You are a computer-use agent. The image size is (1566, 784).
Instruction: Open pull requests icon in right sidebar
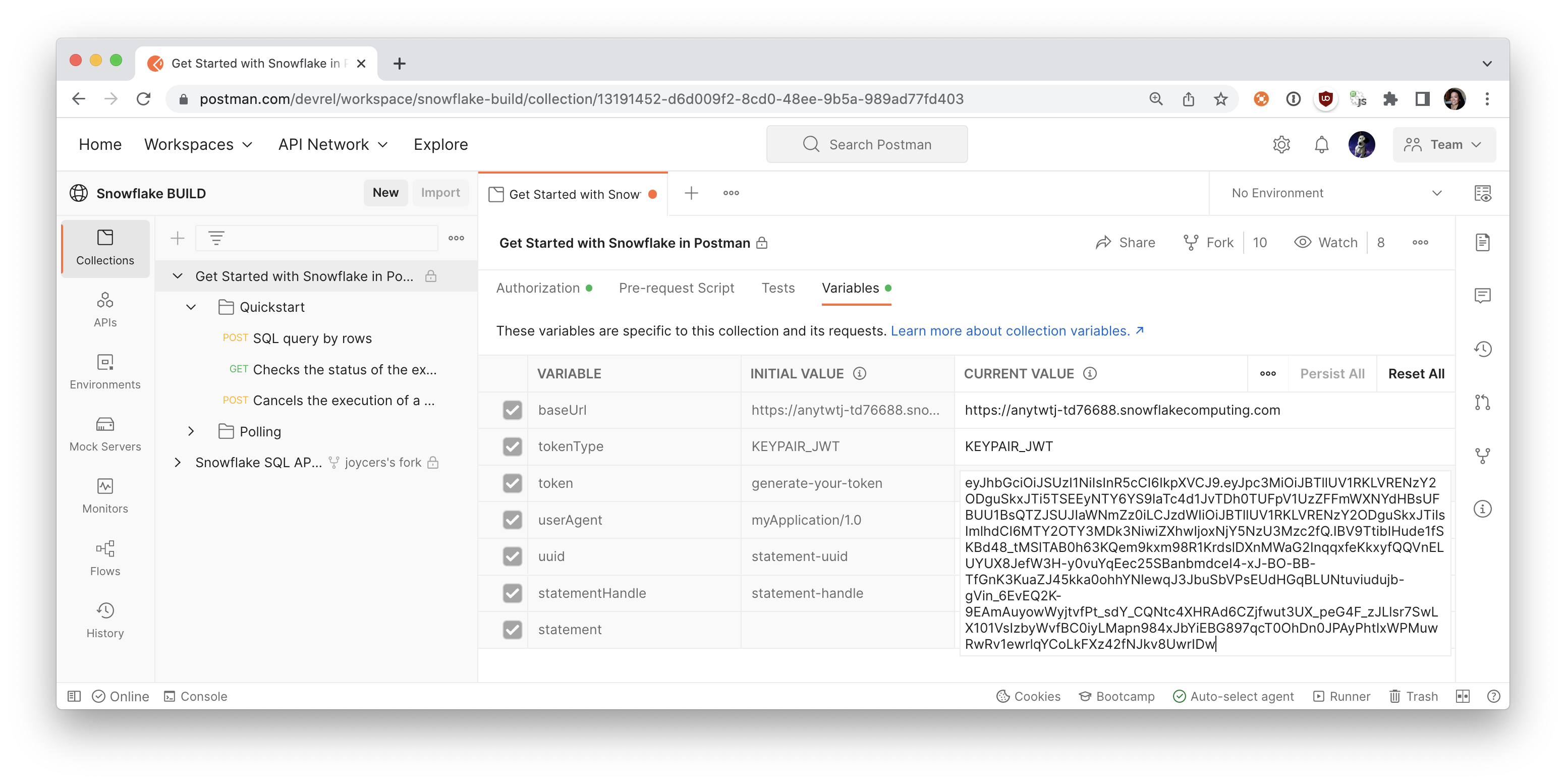[1482, 402]
